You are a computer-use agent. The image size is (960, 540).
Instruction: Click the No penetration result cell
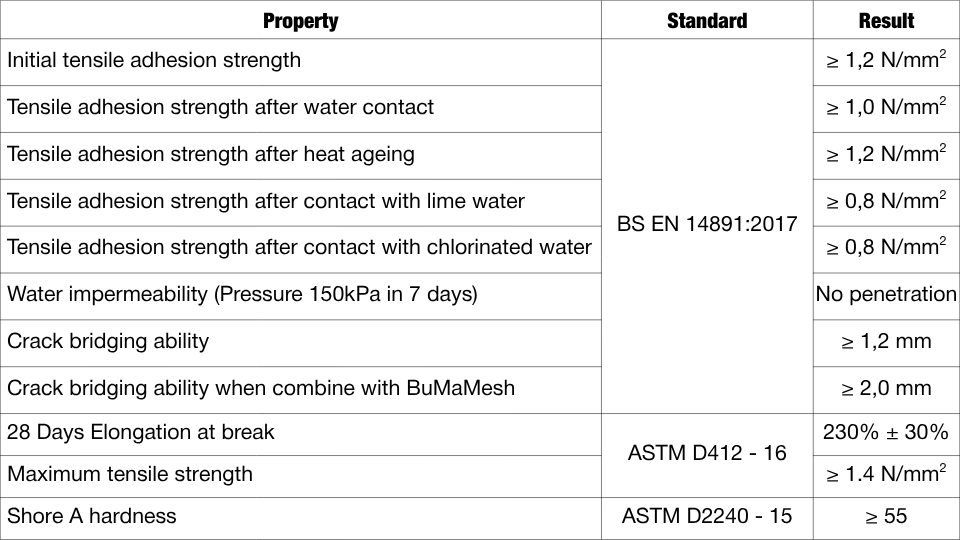886,294
